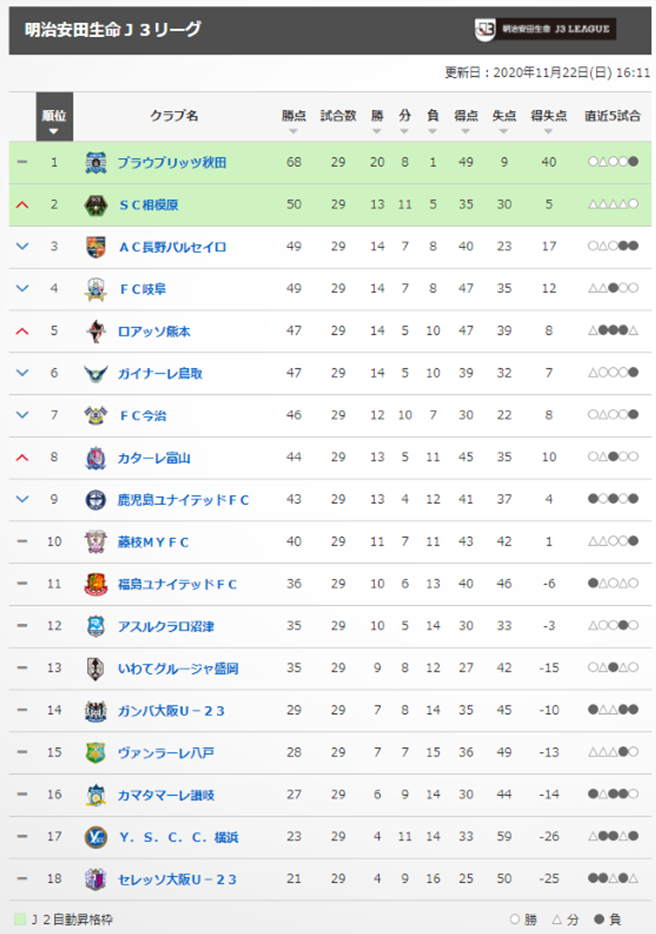This screenshot has width=656, height=934.
Task: Open セレッソ大阪U-23 team link
Action: 178,879
